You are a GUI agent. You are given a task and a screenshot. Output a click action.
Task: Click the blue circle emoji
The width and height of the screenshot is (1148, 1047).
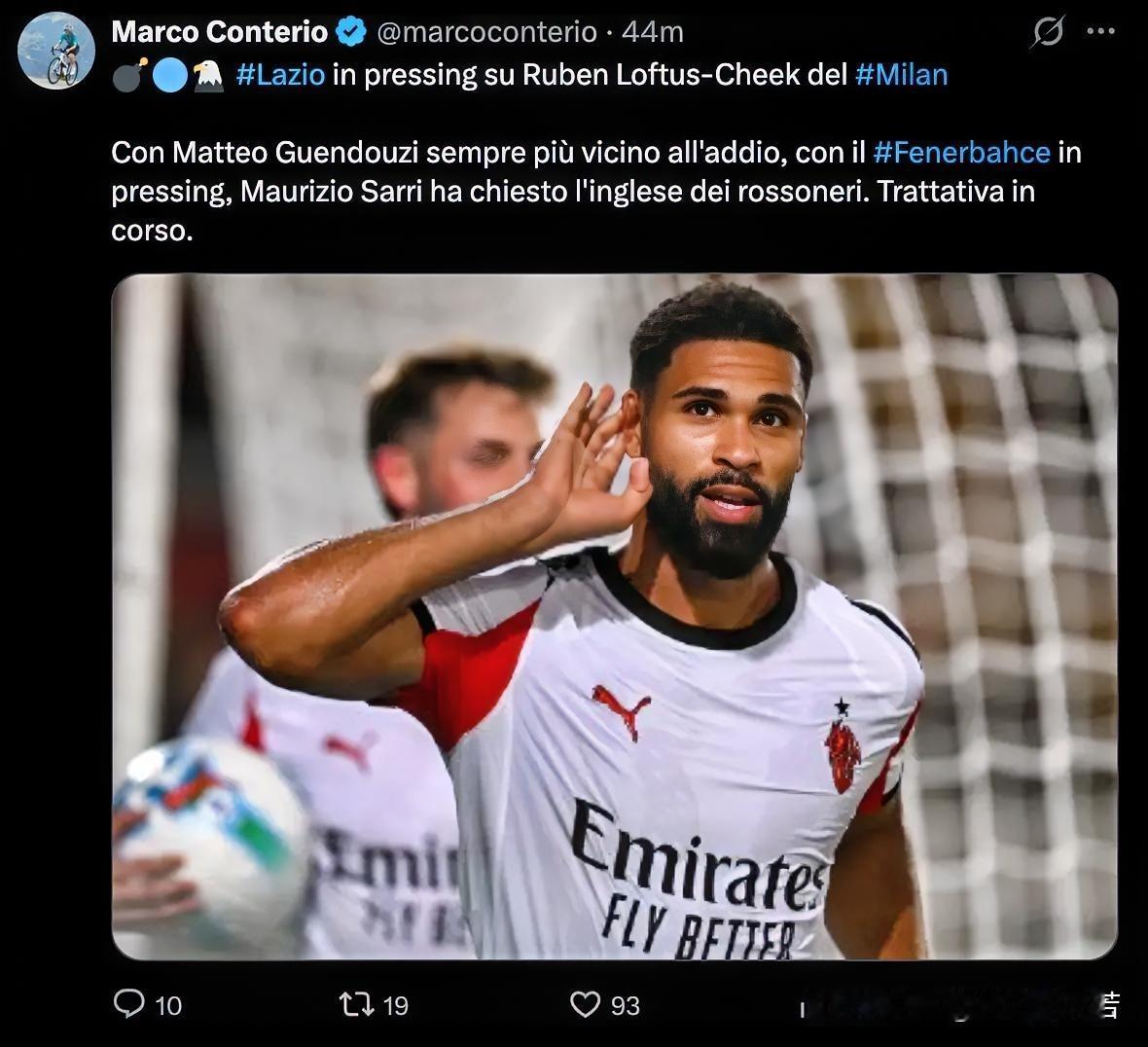[169, 75]
